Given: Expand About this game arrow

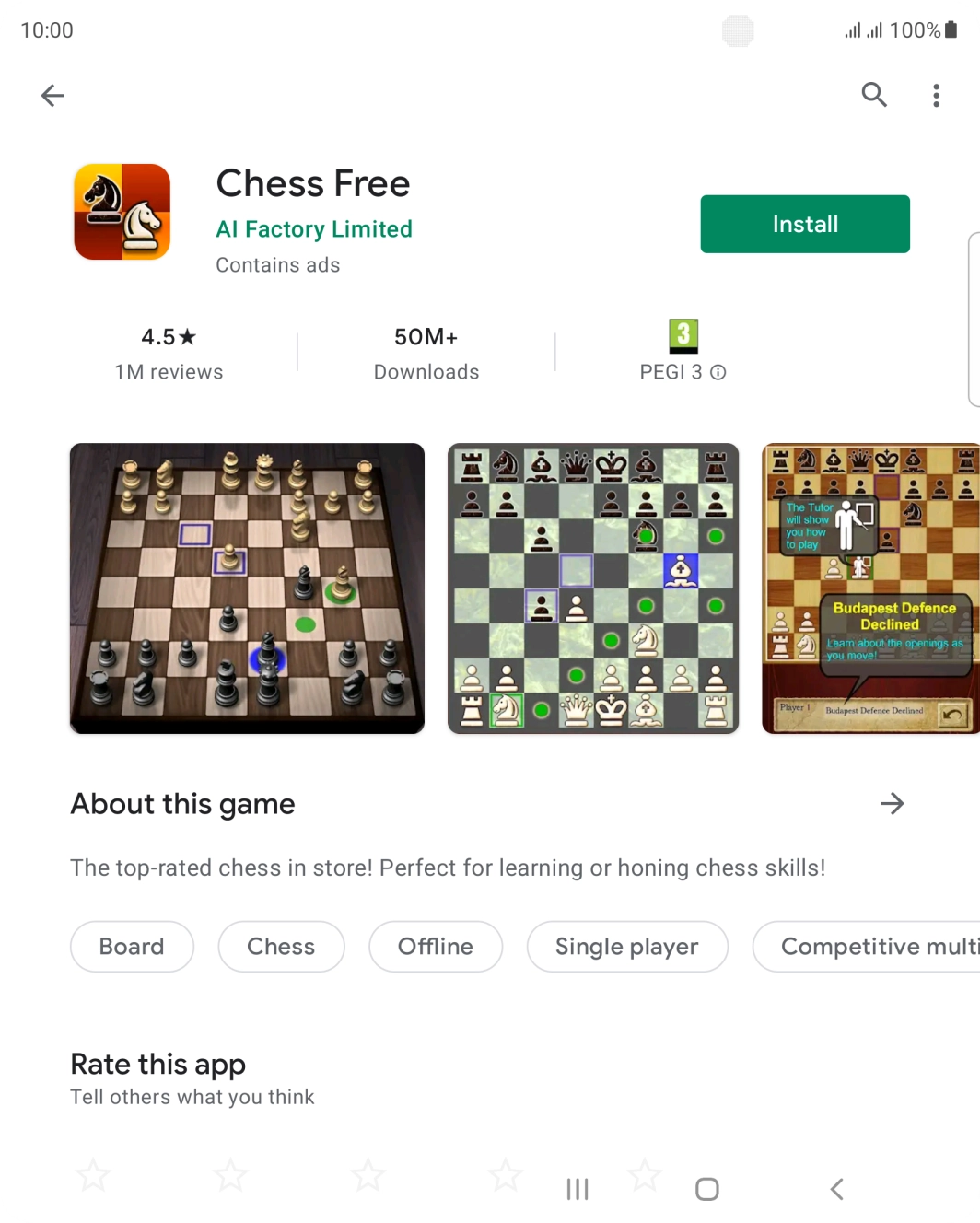Looking at the screenshot, I should click(892, 804).
